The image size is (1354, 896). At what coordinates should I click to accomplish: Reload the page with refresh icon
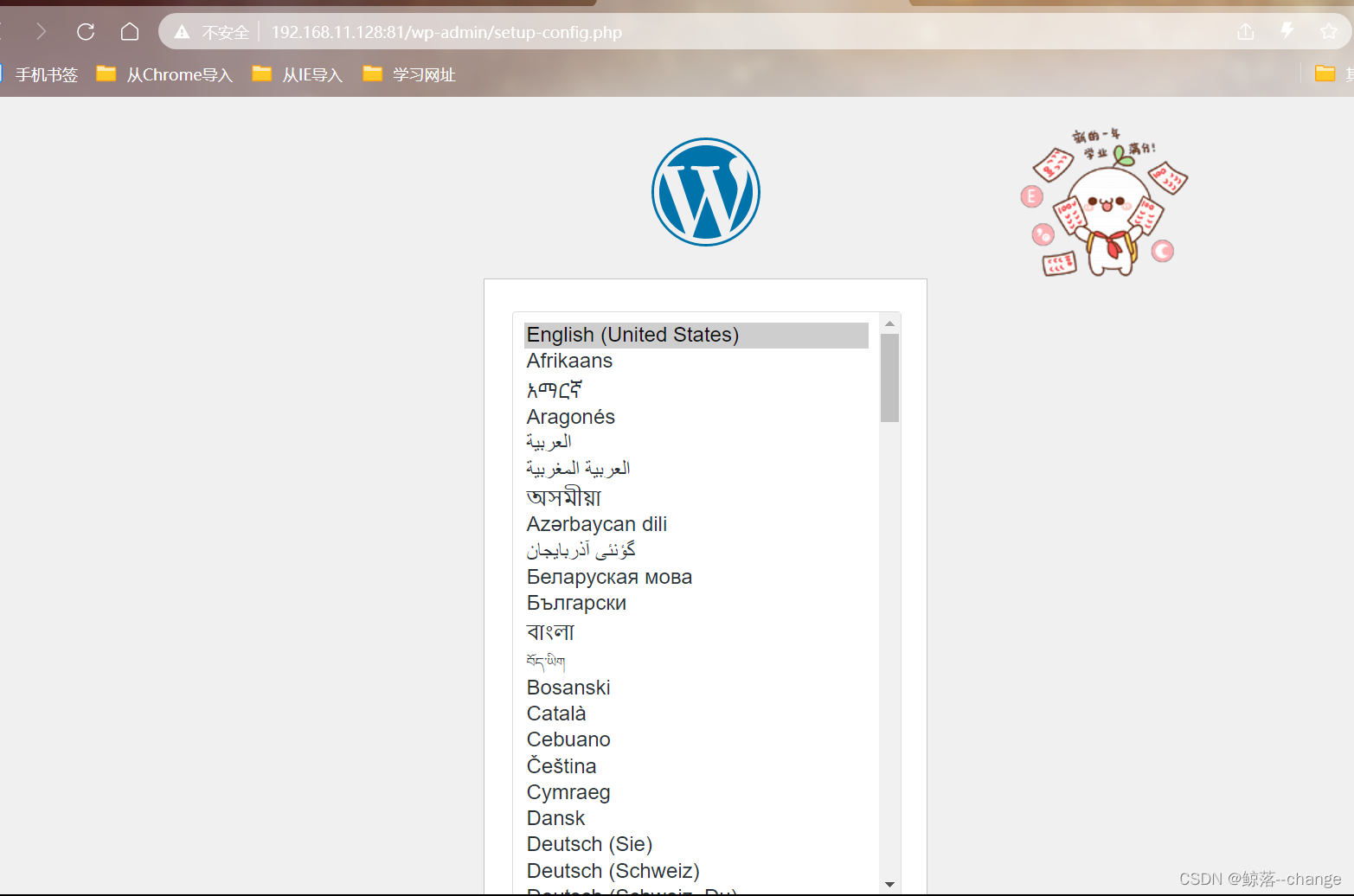[86, 32]
